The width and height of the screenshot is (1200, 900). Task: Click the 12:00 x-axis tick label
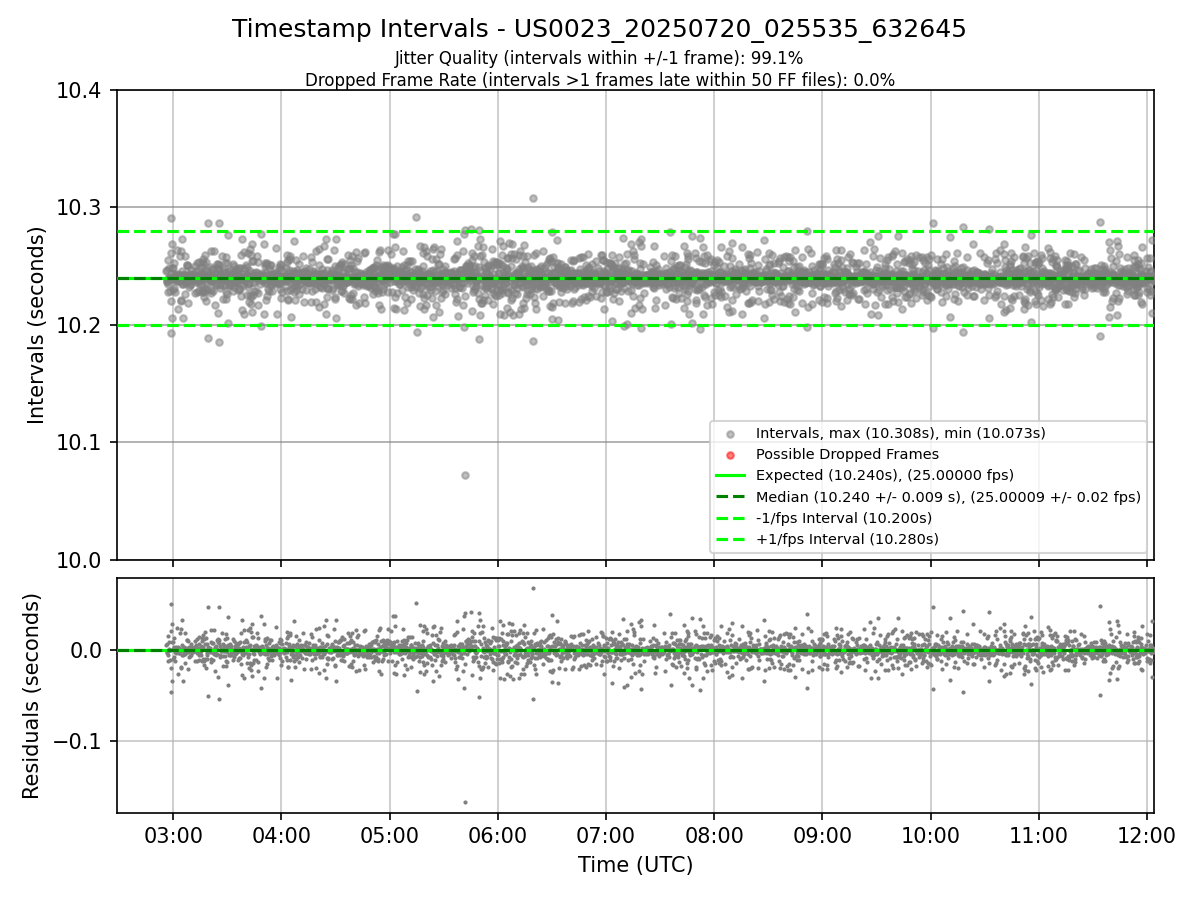pyautogui.click(x=1147, y=835)
